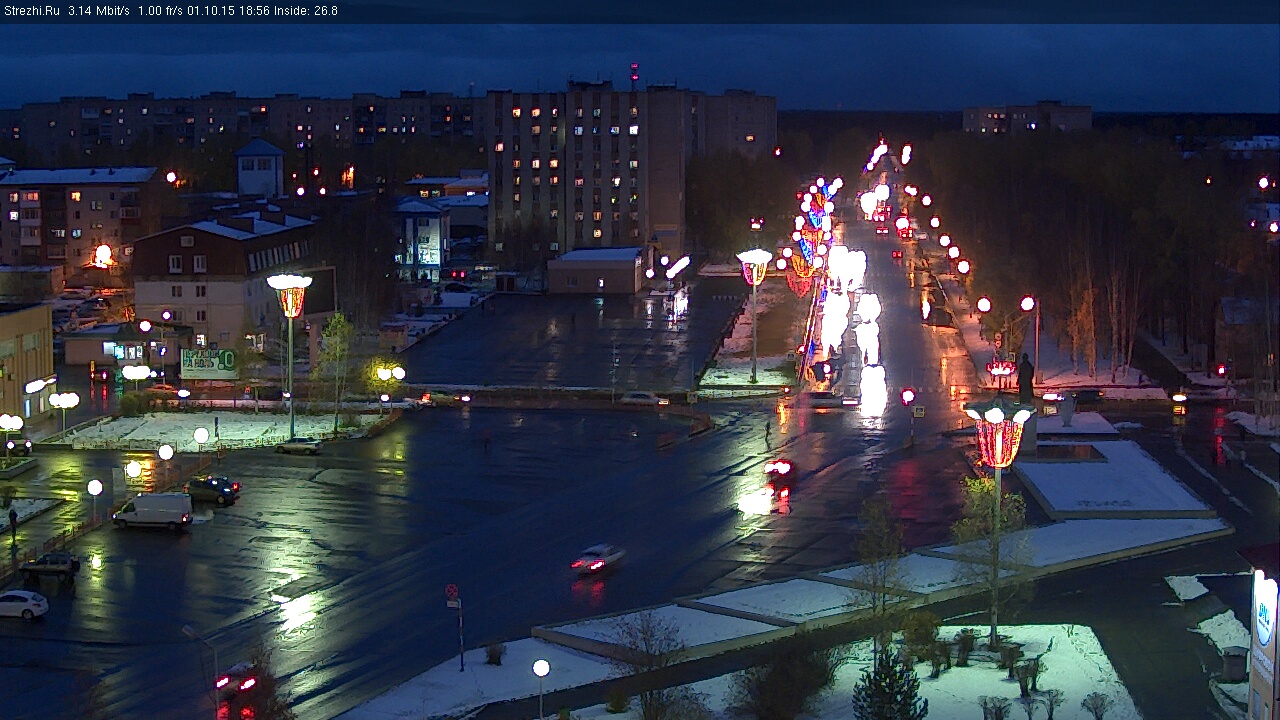Image resolution: width=1280 pixels, height=720 pixels.
Task: Click the Strezhi.Ru label in overlay
Action: click(x=32, y=11)
